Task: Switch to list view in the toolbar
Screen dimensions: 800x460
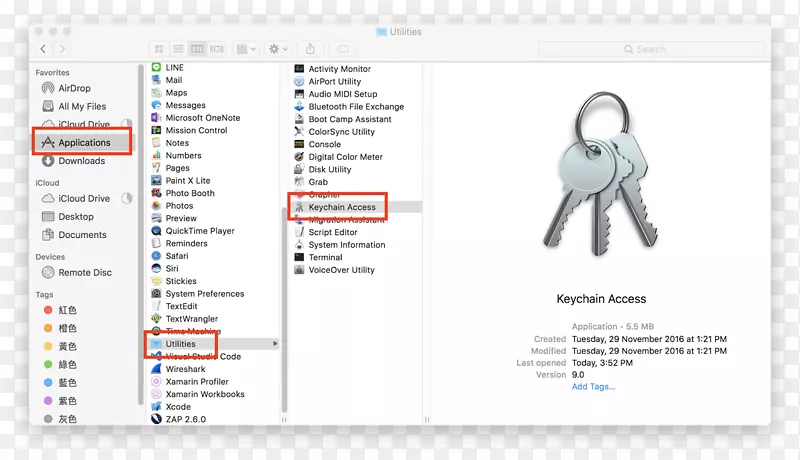Action: [x=178, y=49]
